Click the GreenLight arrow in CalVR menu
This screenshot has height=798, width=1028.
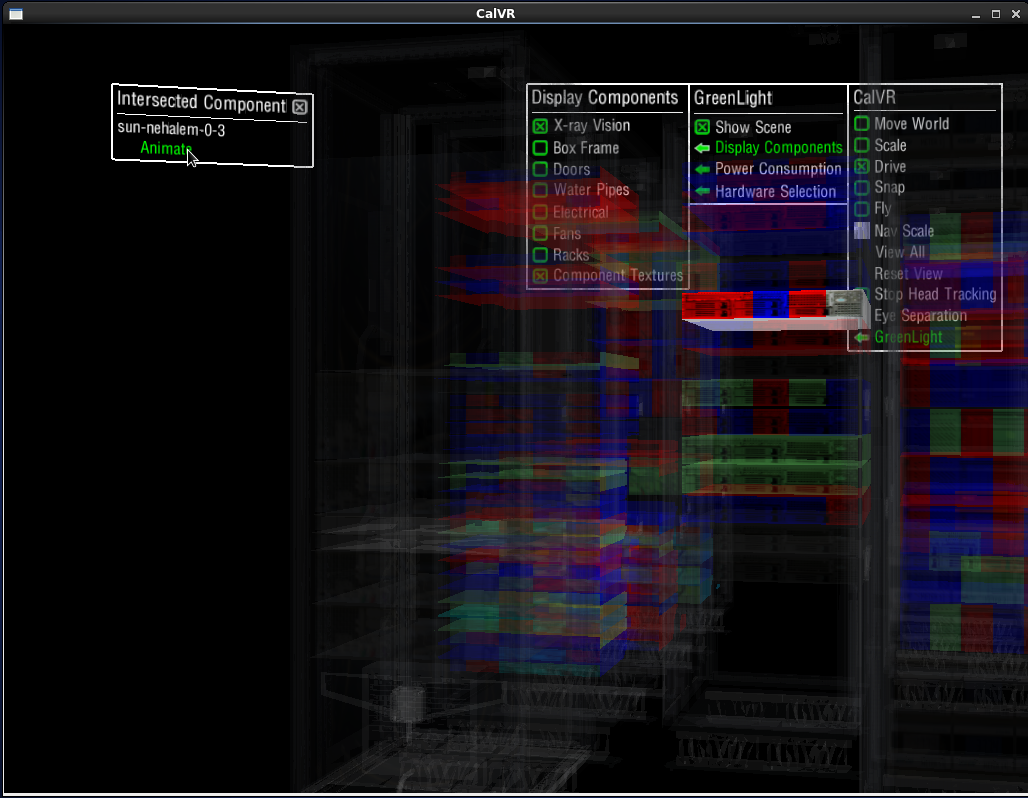point(861,338)
